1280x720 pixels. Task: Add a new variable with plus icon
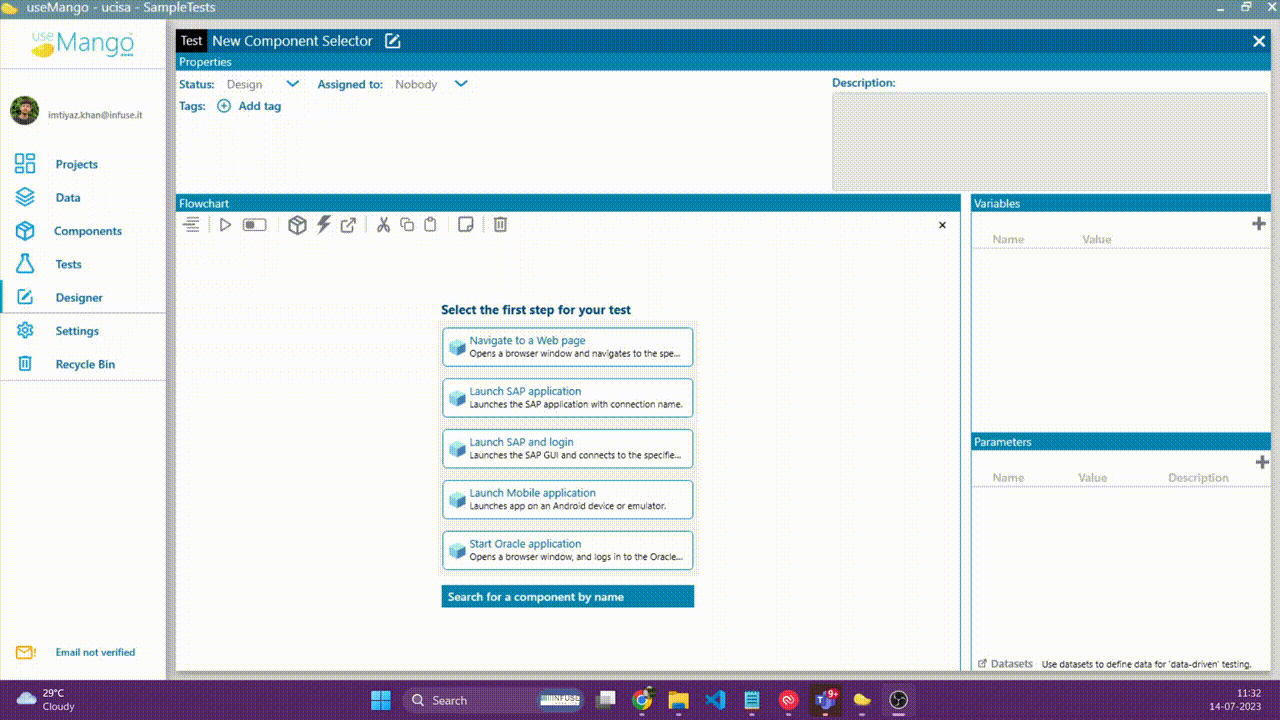point(1259,224)
